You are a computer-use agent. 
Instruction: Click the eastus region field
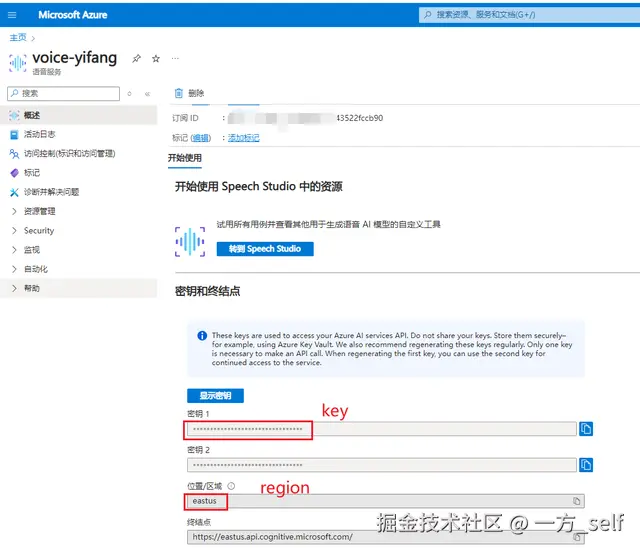(386, 501)
